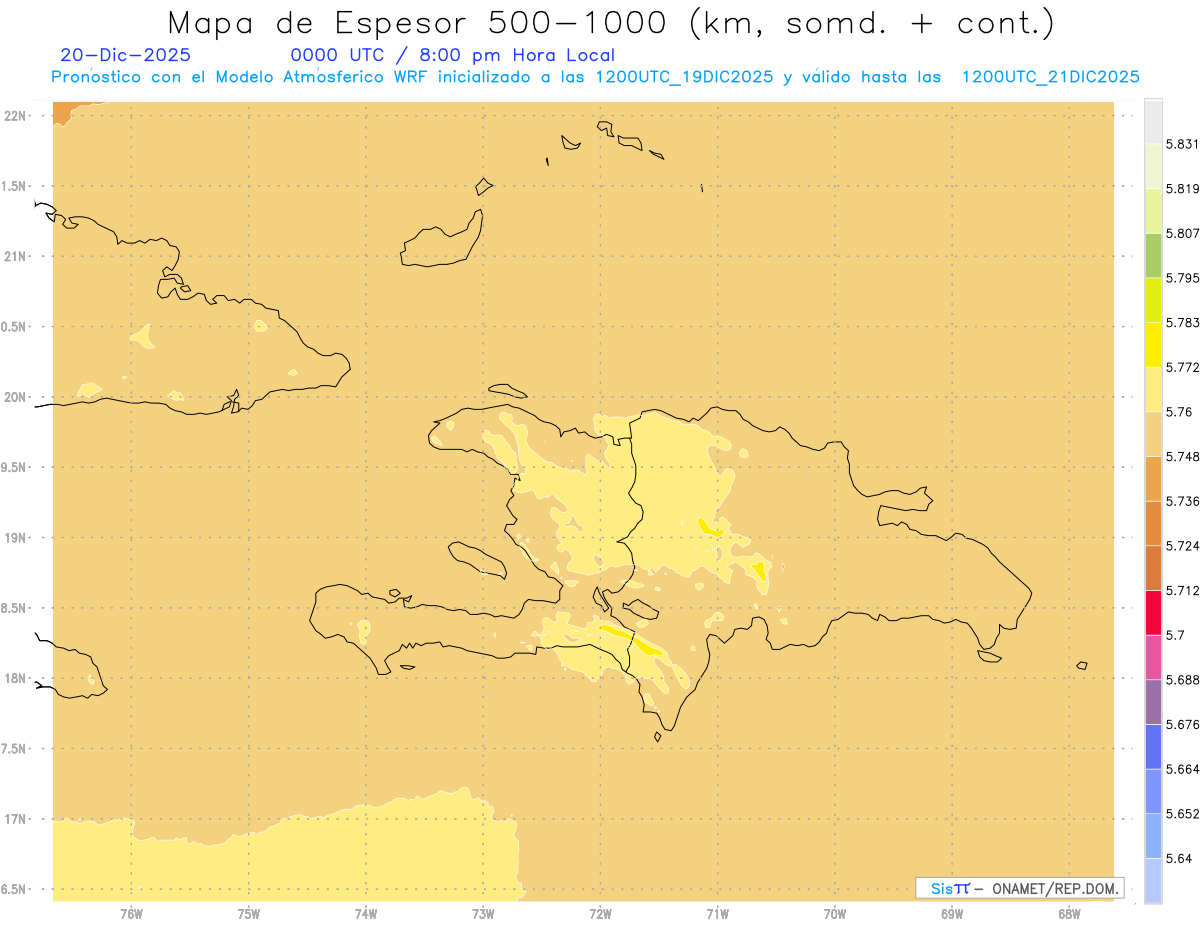1200x927 pixels.
Task: Select the date label "20-Dic-2025"
Action: (x=125, y=55)
